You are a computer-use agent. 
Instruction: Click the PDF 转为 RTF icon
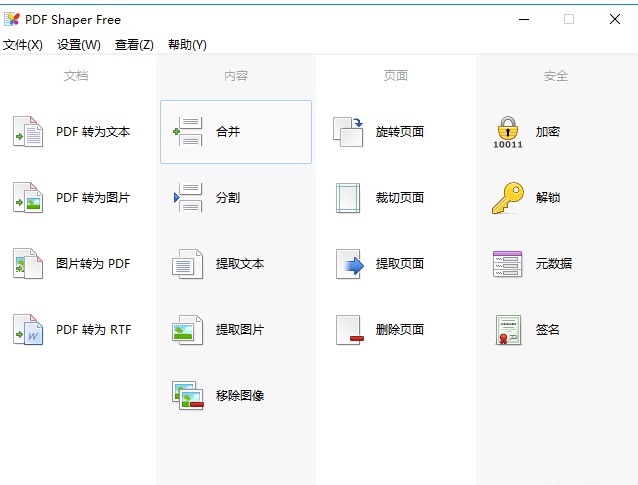click(28, 329)
